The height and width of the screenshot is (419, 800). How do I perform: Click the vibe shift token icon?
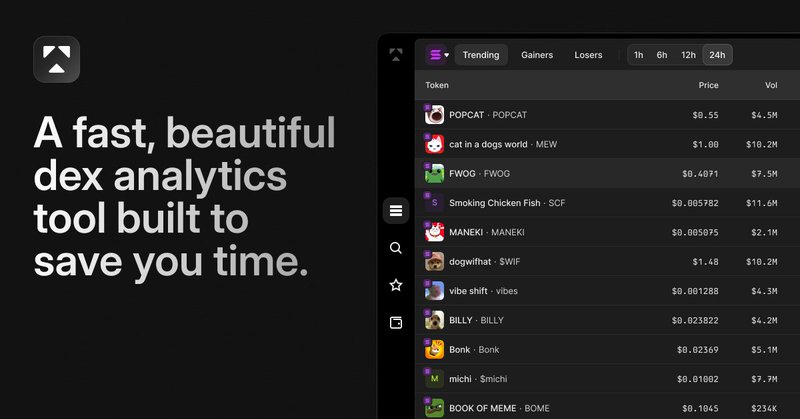pos(434,291)
